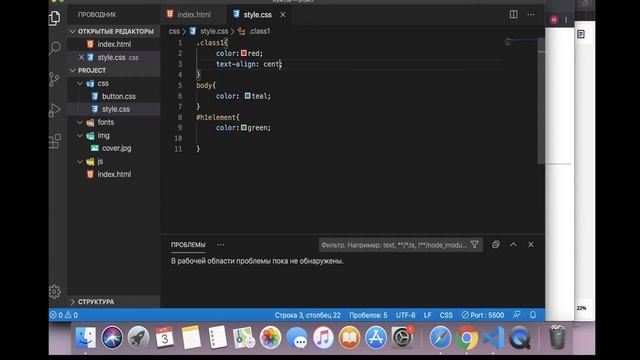Change indentation via Пробелов status item
The width and height of the screenshot is (640, 360).
pos(368,315)
